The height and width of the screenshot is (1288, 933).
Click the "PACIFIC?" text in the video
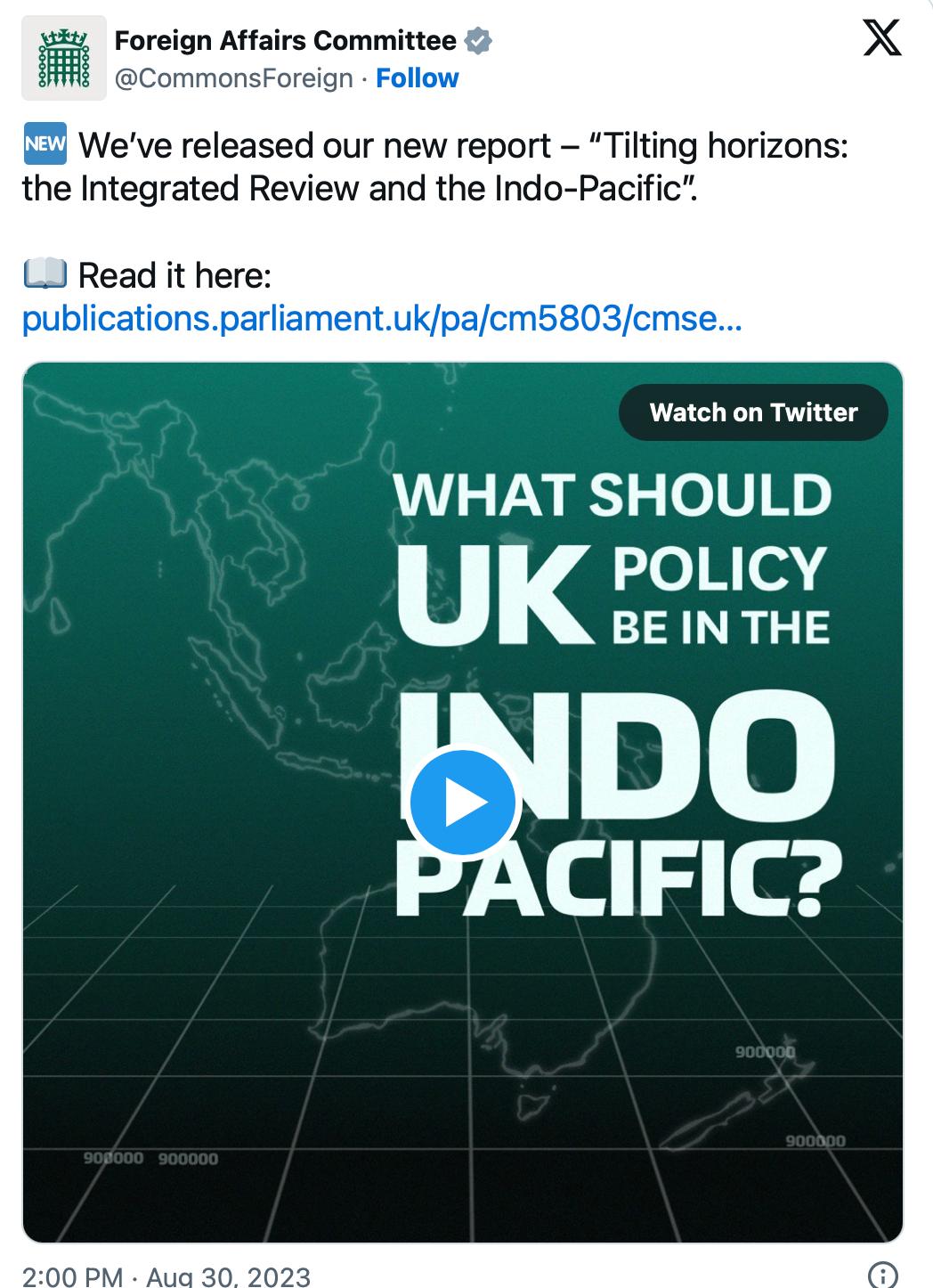click(618, 879)
